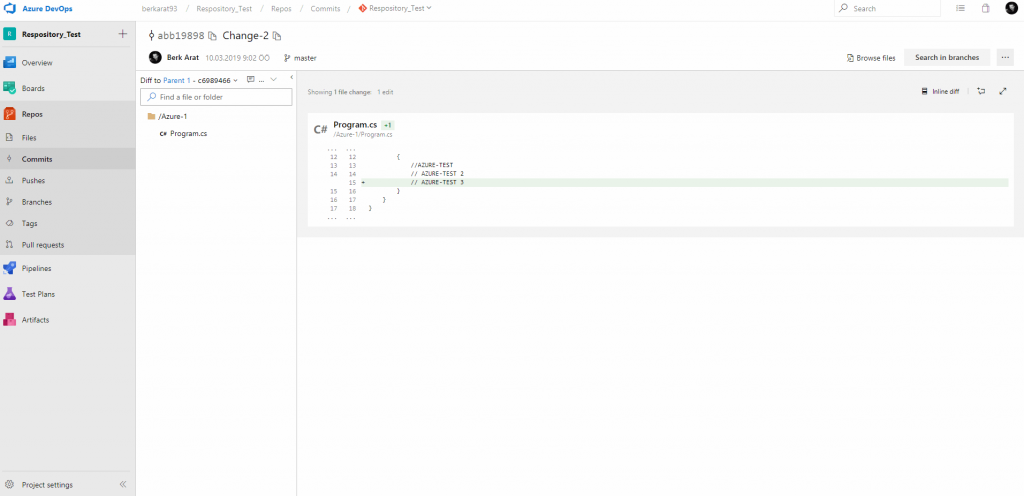Click the add comment icon near Inline diff

[x=981, y=91]
